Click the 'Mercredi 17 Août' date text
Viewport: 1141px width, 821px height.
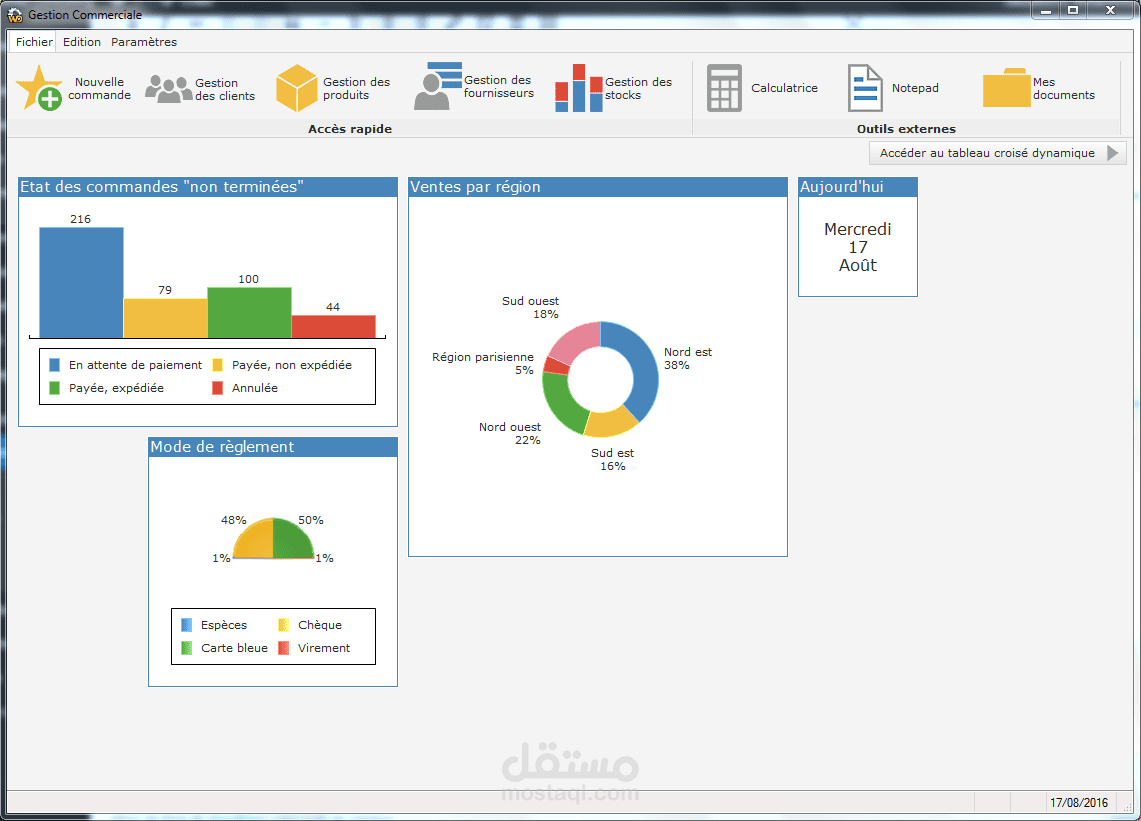tap(858, 247)
